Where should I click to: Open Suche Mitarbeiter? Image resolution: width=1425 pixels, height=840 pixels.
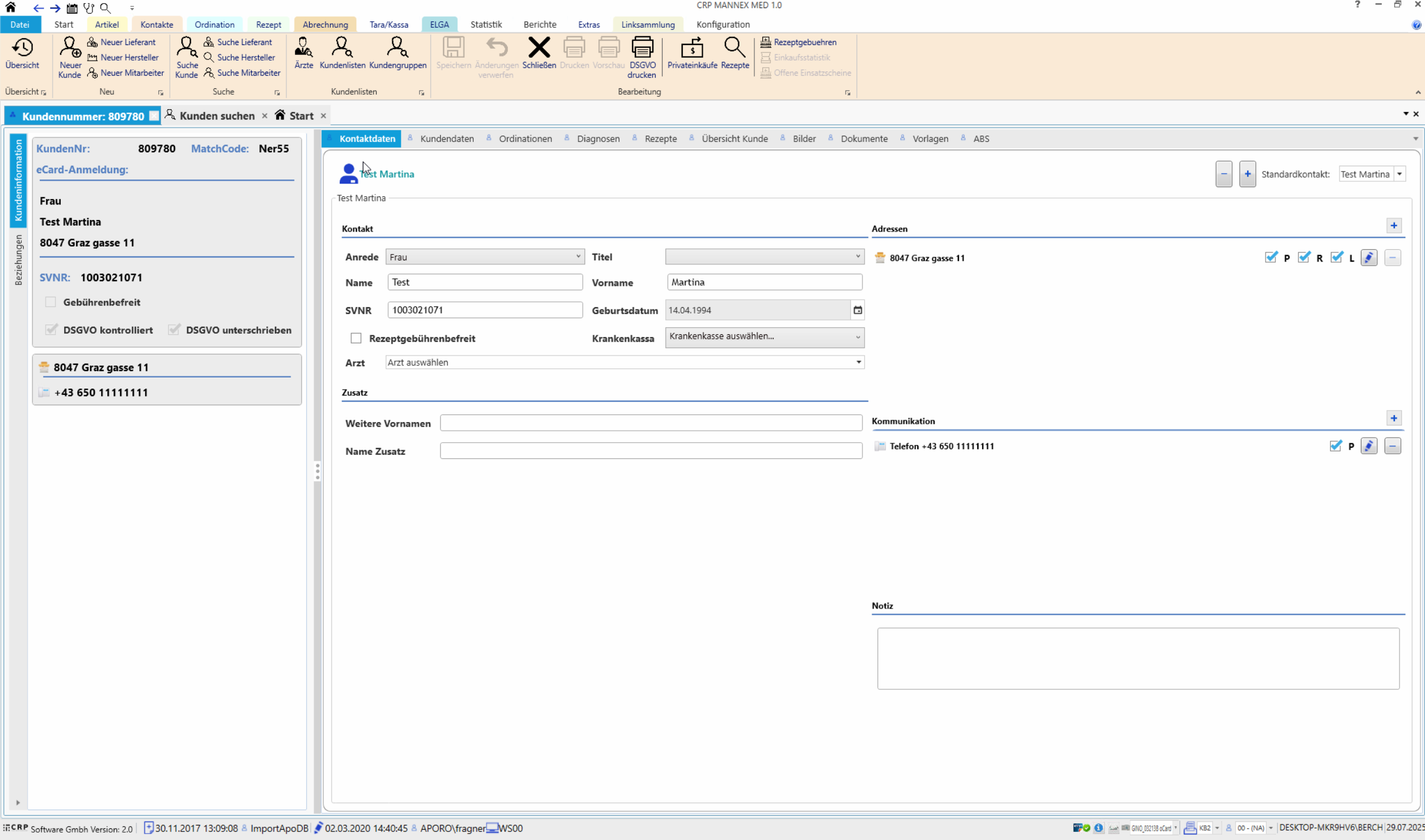243,73
